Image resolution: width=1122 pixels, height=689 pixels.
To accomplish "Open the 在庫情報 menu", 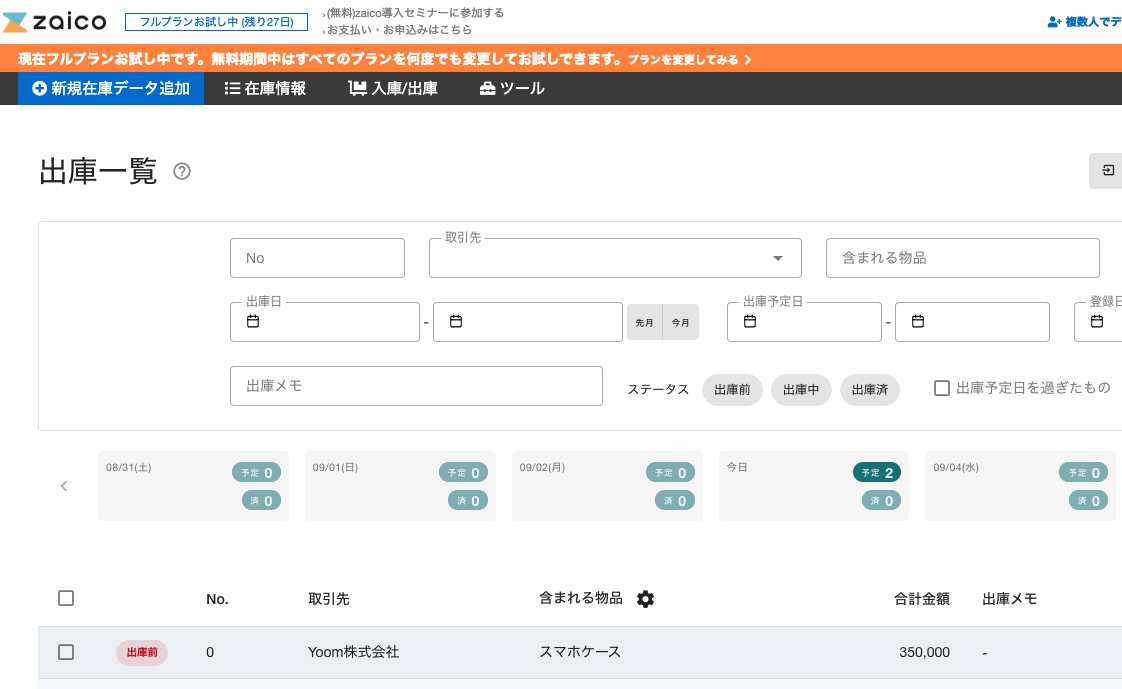I will [265, 88].
